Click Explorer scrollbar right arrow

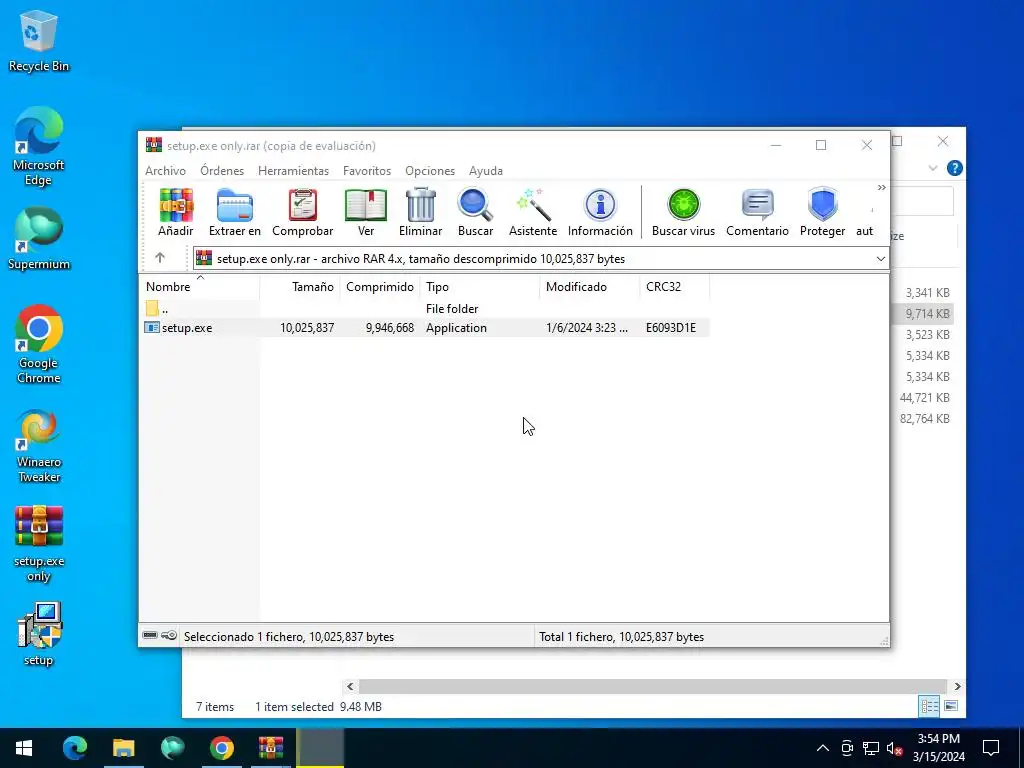957,686
